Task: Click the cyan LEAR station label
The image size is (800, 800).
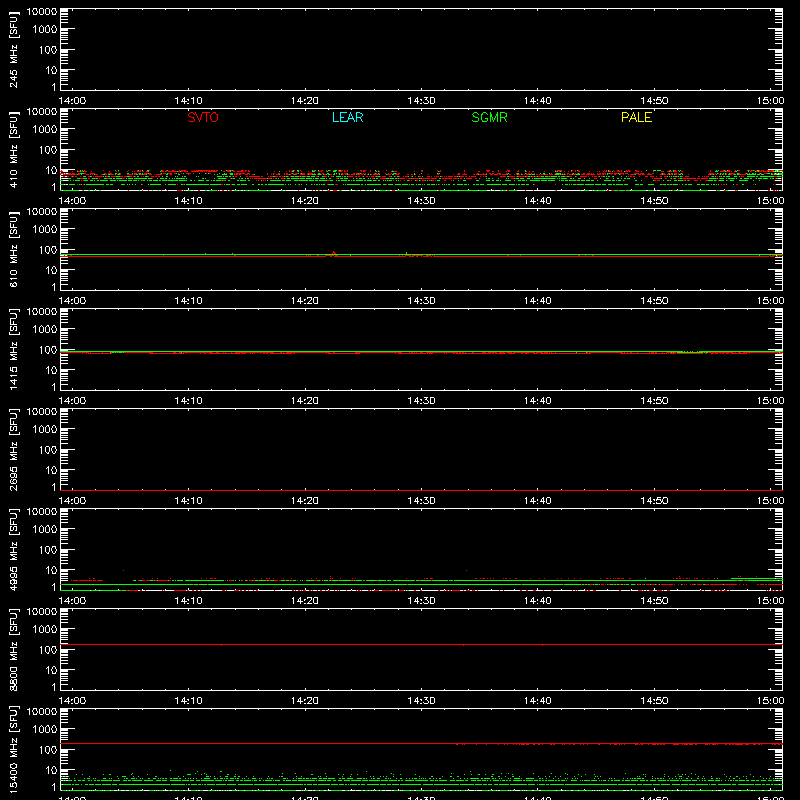Action: (x=347, y=117)
